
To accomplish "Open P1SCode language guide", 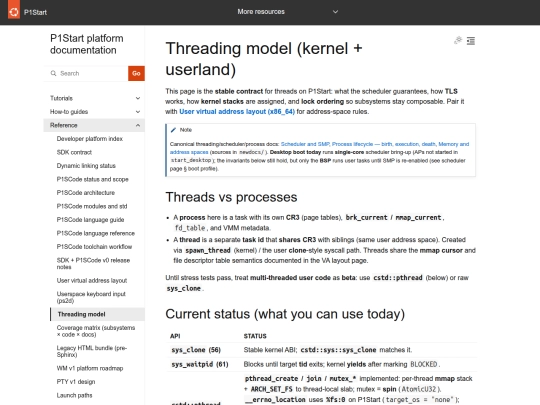I will click(x=90, y=220).
